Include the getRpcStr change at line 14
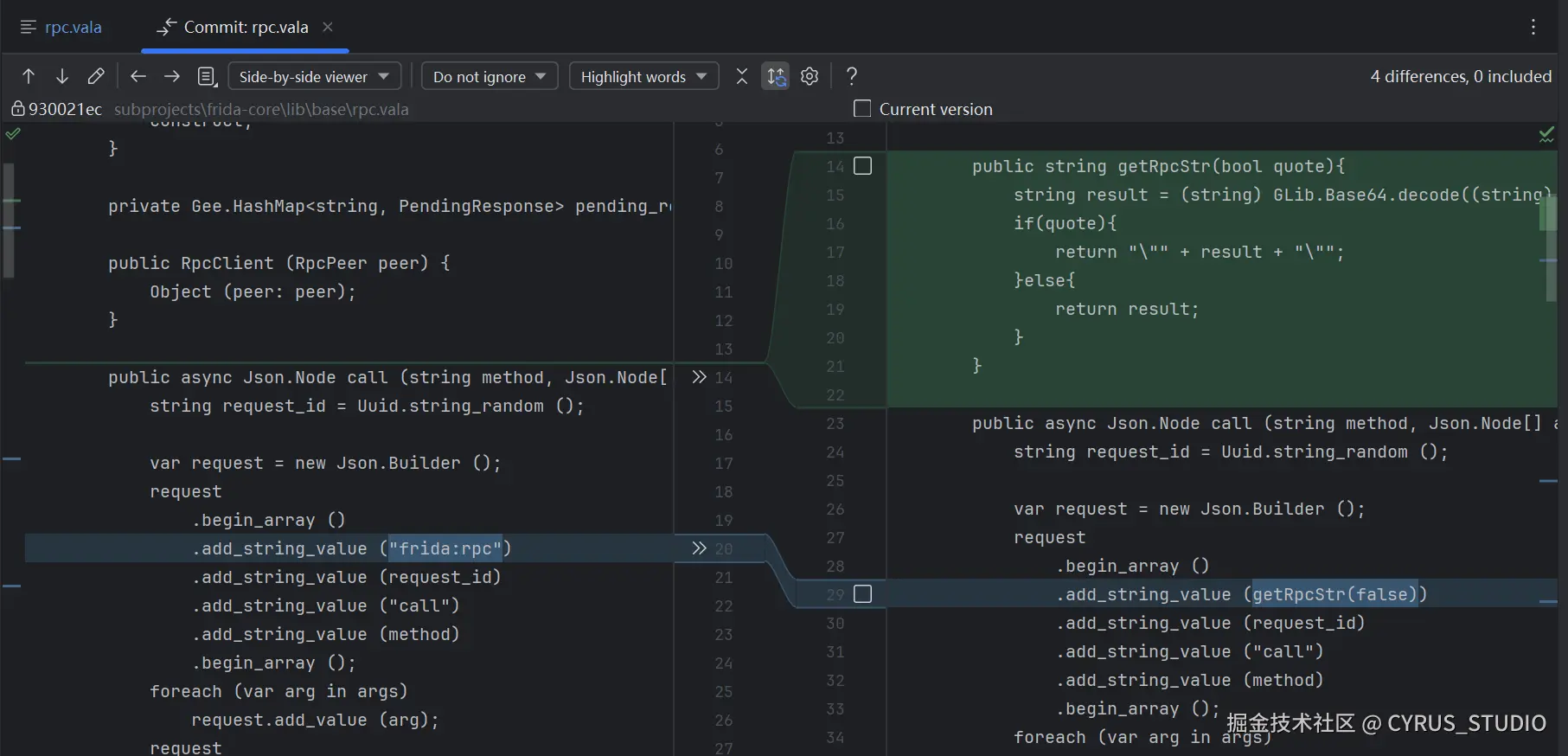 (x=863, y=166)
